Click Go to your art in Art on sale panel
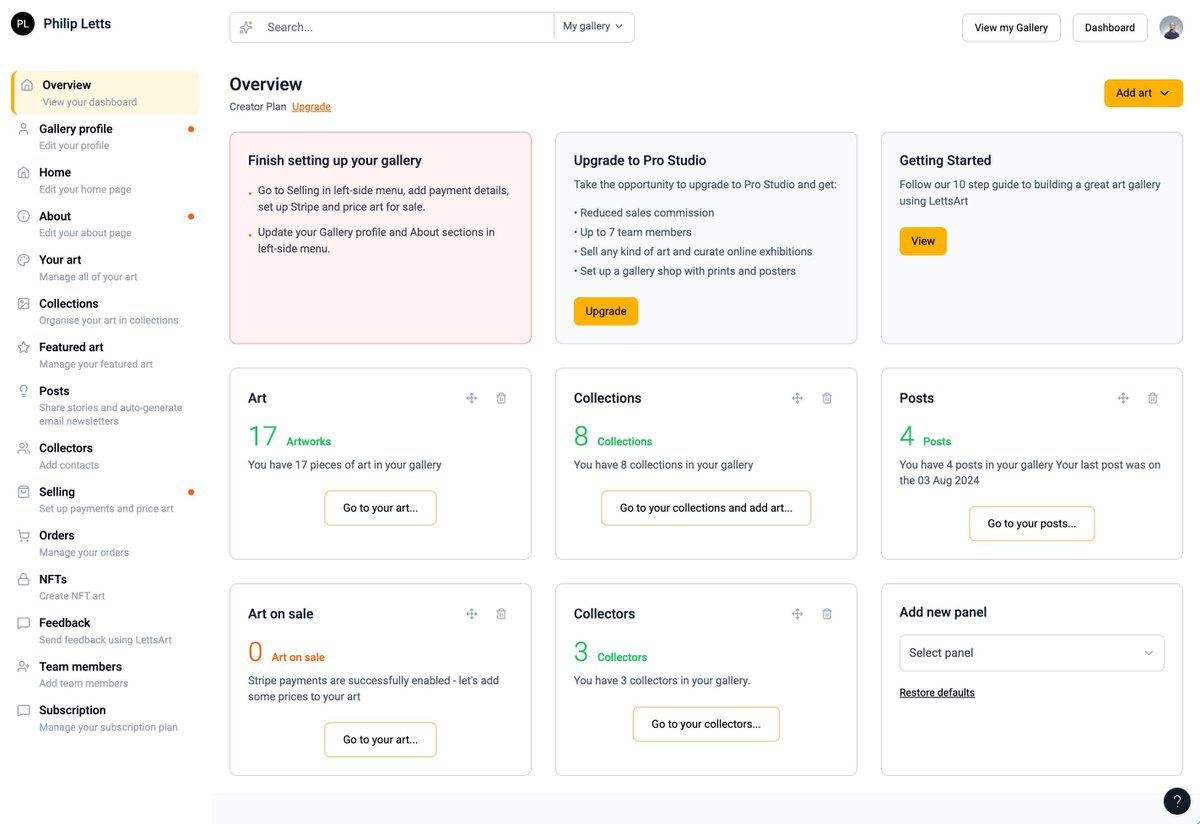Image resolution: width=1200 pixels, height=824 pixels. point(380,740)
